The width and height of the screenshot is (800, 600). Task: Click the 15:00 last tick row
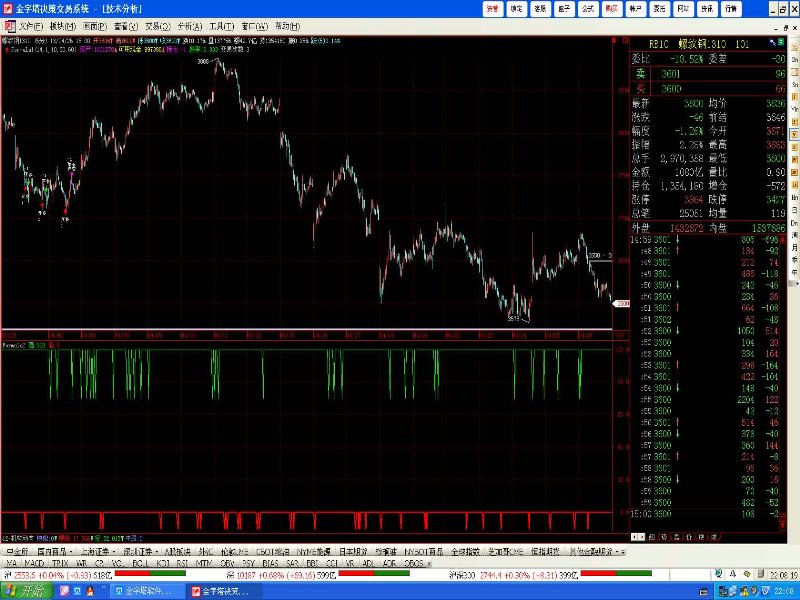coord(705,514)
